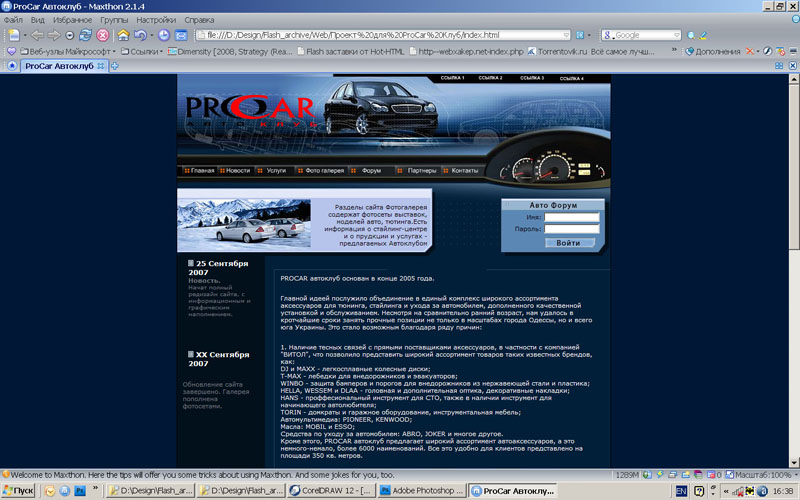Open Photoshop from the quick launch icon
The image size is (800, 500).
coord(80,491)
